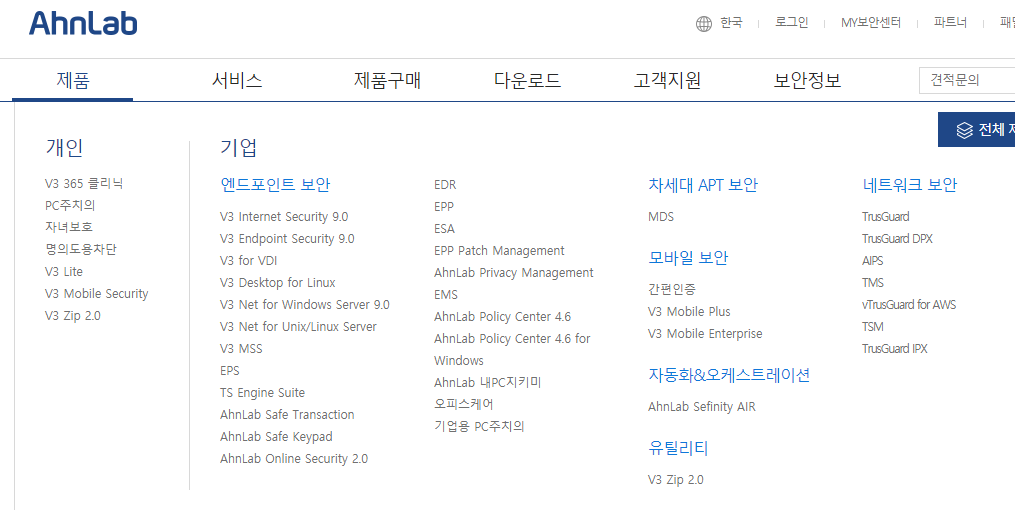Click the stacked layers icon on blue button
Viewport: 1015px width, 510px height.
point(965,129)
